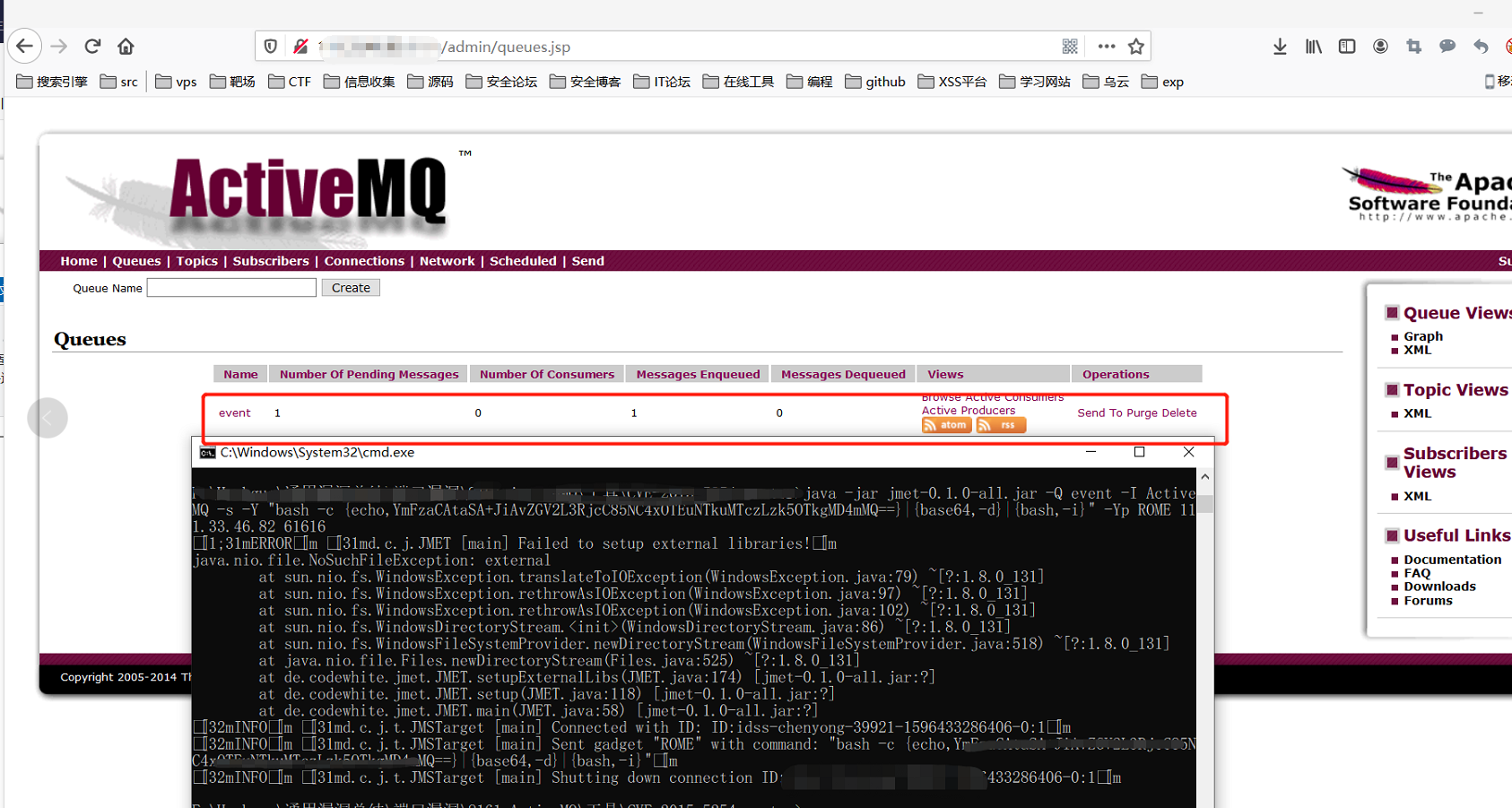Image resolution: width=1512 pixels, height=808 pixels.
Task: Open the Send navigation item
Action: tap(588, 261)
